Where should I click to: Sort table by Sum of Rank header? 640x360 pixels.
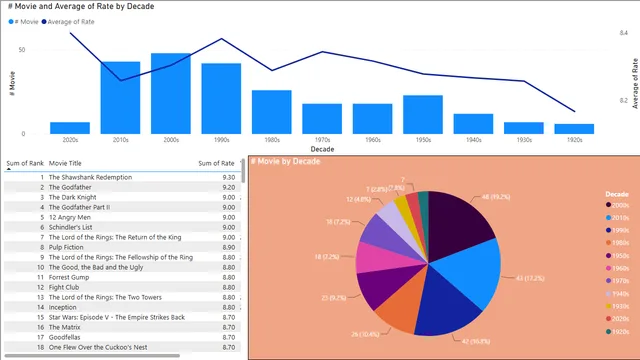25,163
